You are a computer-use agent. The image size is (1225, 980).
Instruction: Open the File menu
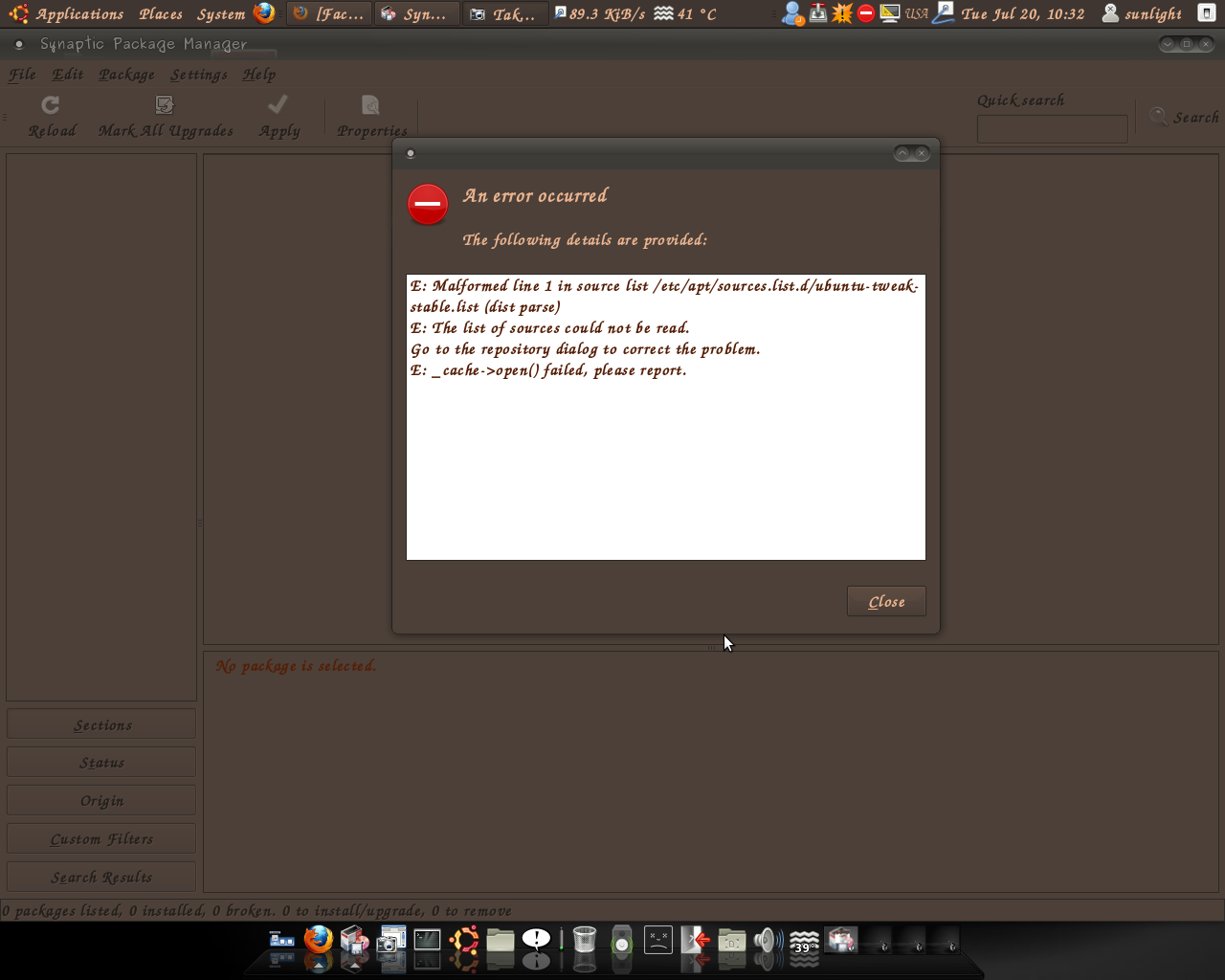pos(22,75)
